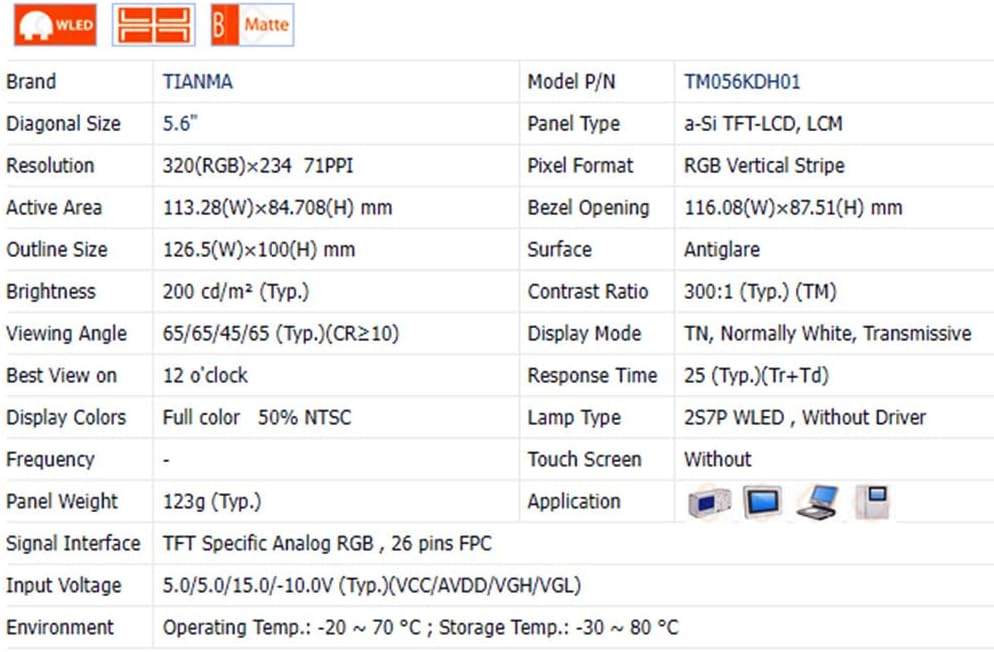Click the Response Time label

pyautogui.click(x=592, y=375)
